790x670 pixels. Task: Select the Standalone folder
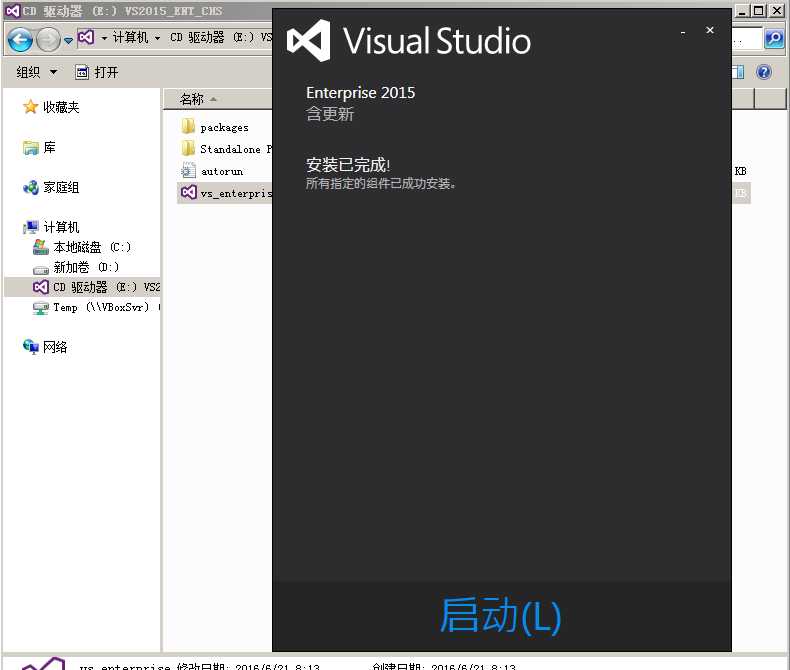point(236,149)
